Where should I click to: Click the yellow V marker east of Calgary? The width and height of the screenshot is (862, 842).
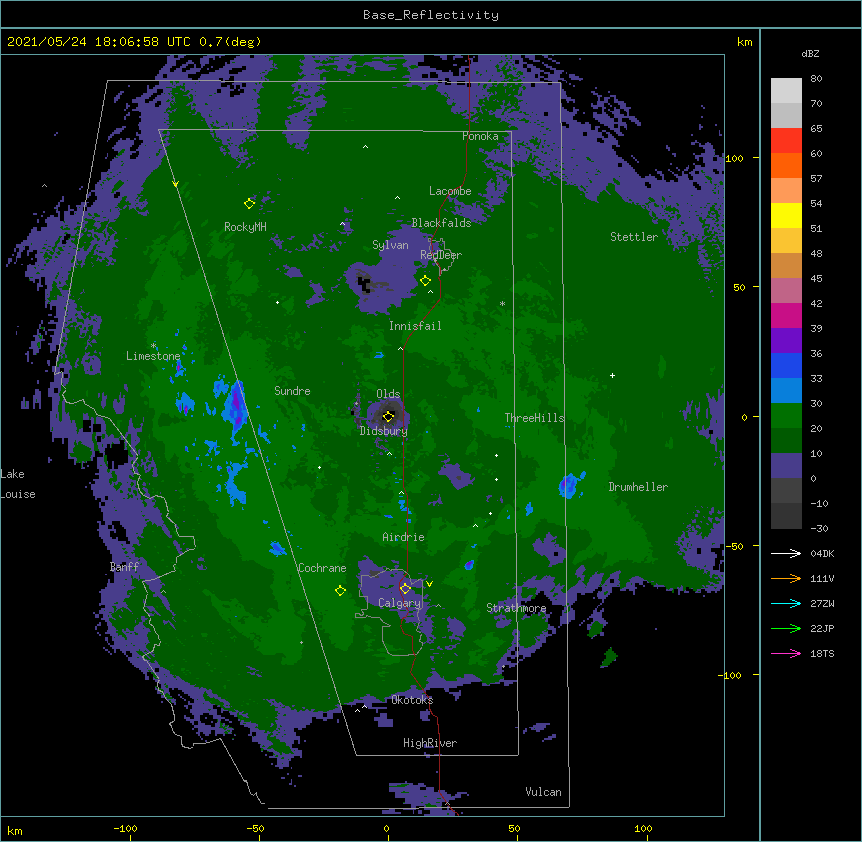click(x=429, y=584)
